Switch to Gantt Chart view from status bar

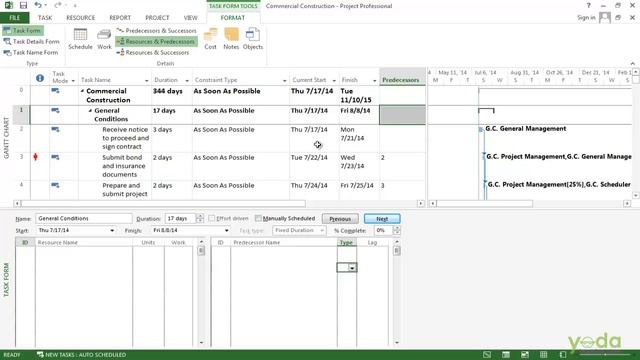[487, 355]
